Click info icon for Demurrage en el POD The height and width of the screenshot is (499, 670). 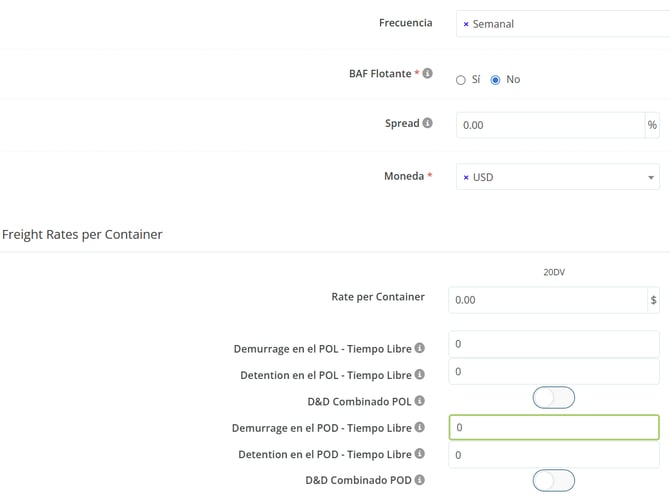(420, 428)
